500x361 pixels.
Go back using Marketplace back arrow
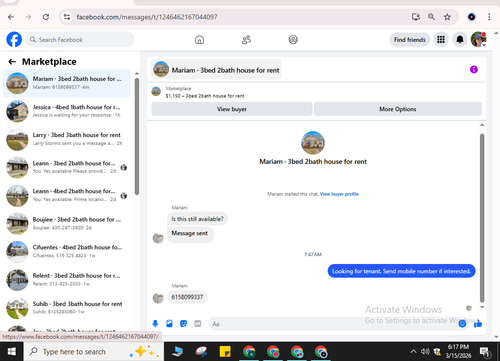pyautogui.click(x=12, y=62)
